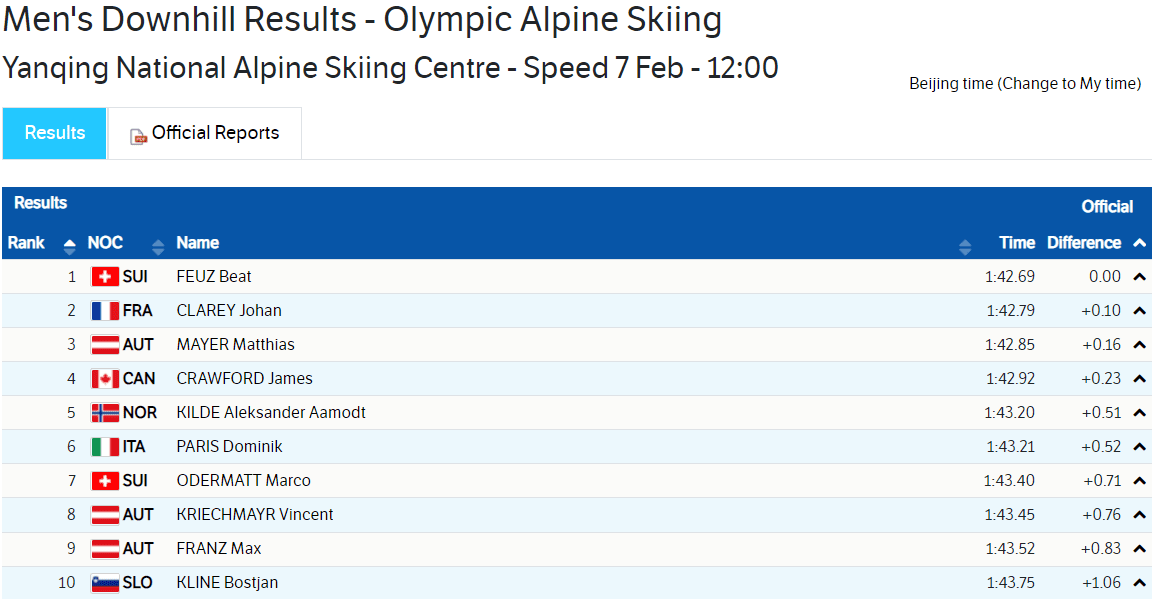Screen dimensions: 1153x599
Task: Click the Switzerland flag beside FEUZ Beat
Action: [x=105, y=277]
